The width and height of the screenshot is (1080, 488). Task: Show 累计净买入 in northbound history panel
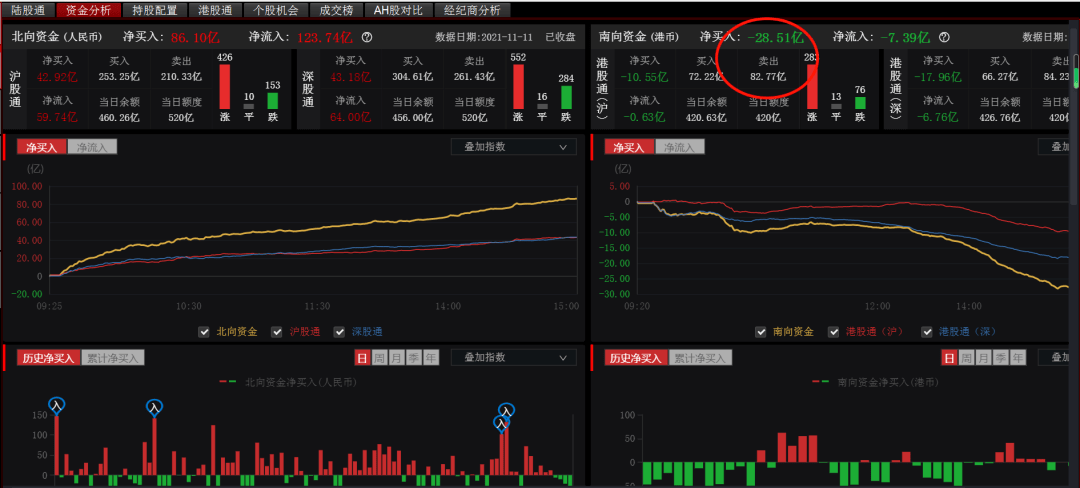(113, 357)
